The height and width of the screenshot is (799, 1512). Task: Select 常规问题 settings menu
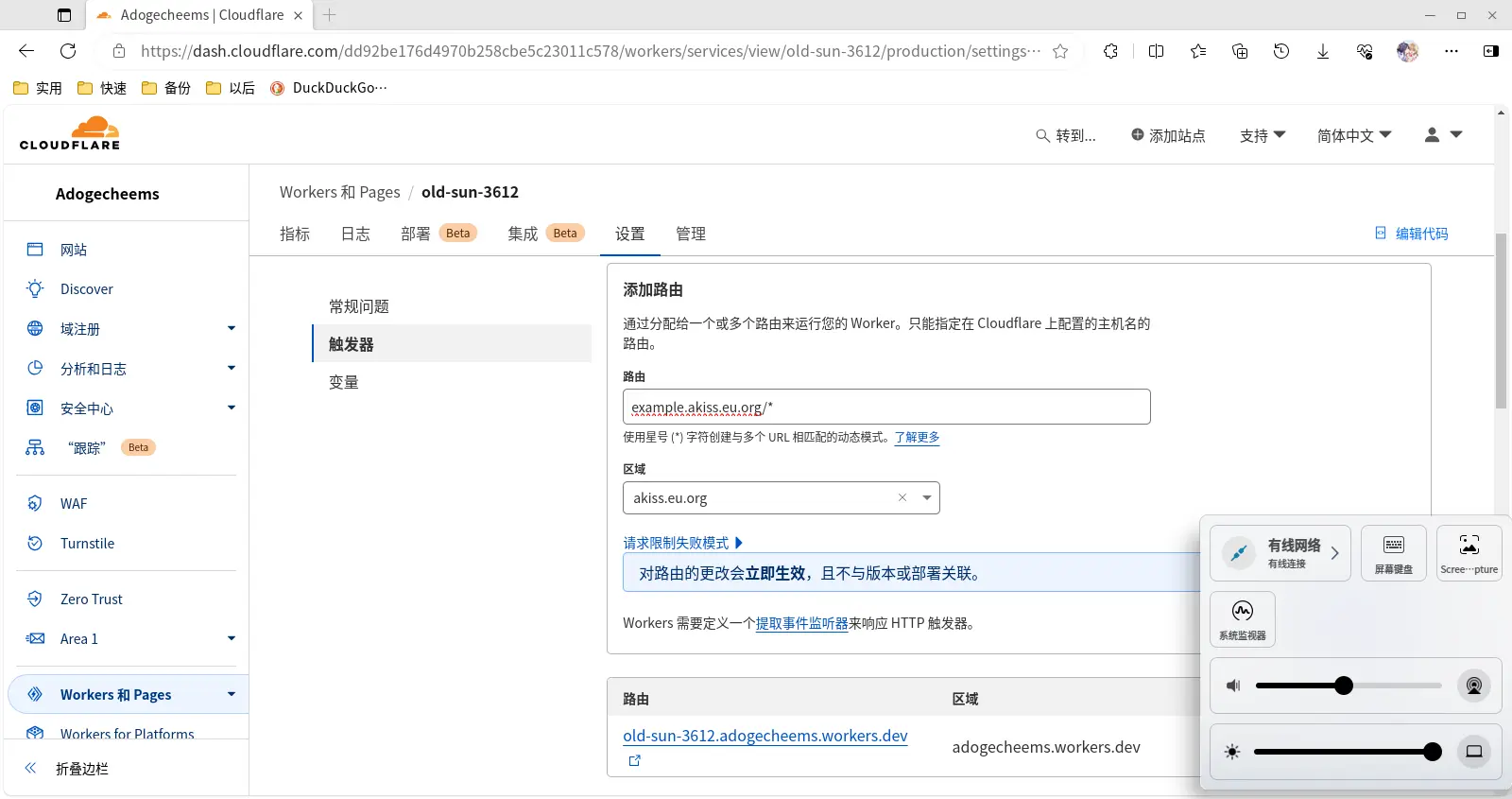(452, 306)
